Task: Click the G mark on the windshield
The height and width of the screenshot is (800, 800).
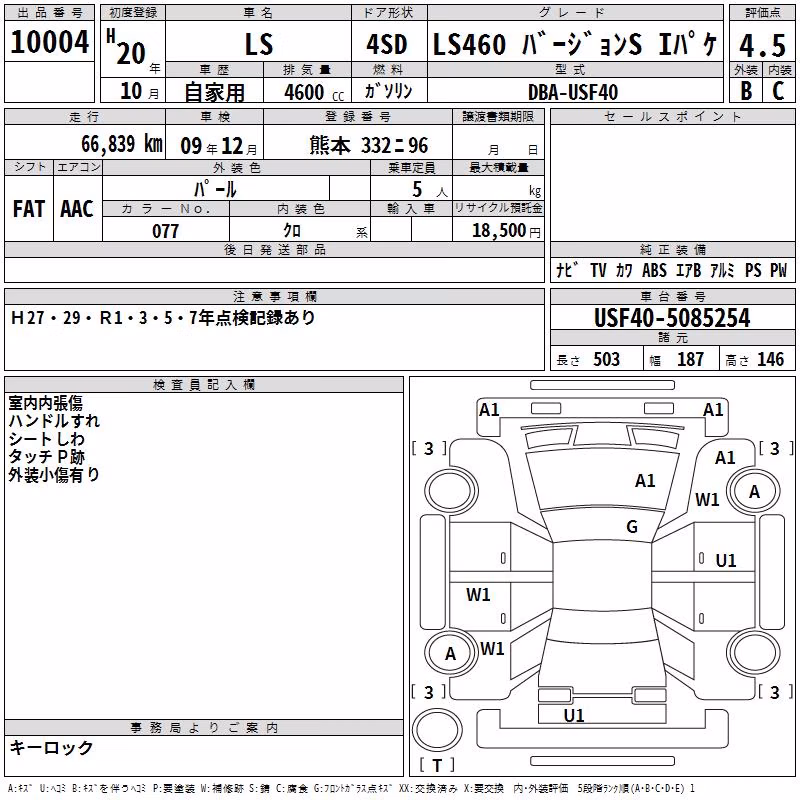Action: click(632, 527)
